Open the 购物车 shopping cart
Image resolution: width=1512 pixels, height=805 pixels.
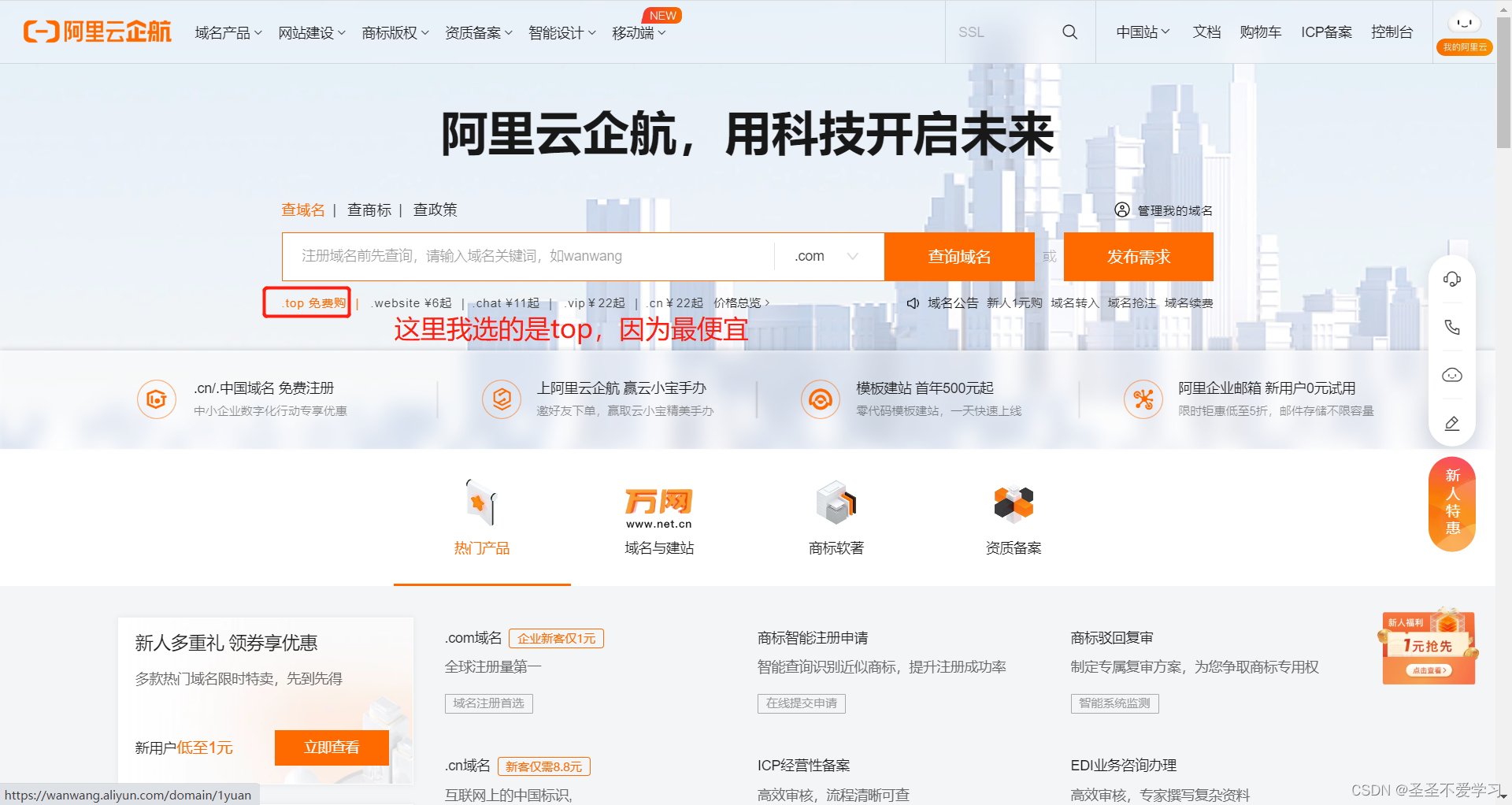(x=1261, y=32)
